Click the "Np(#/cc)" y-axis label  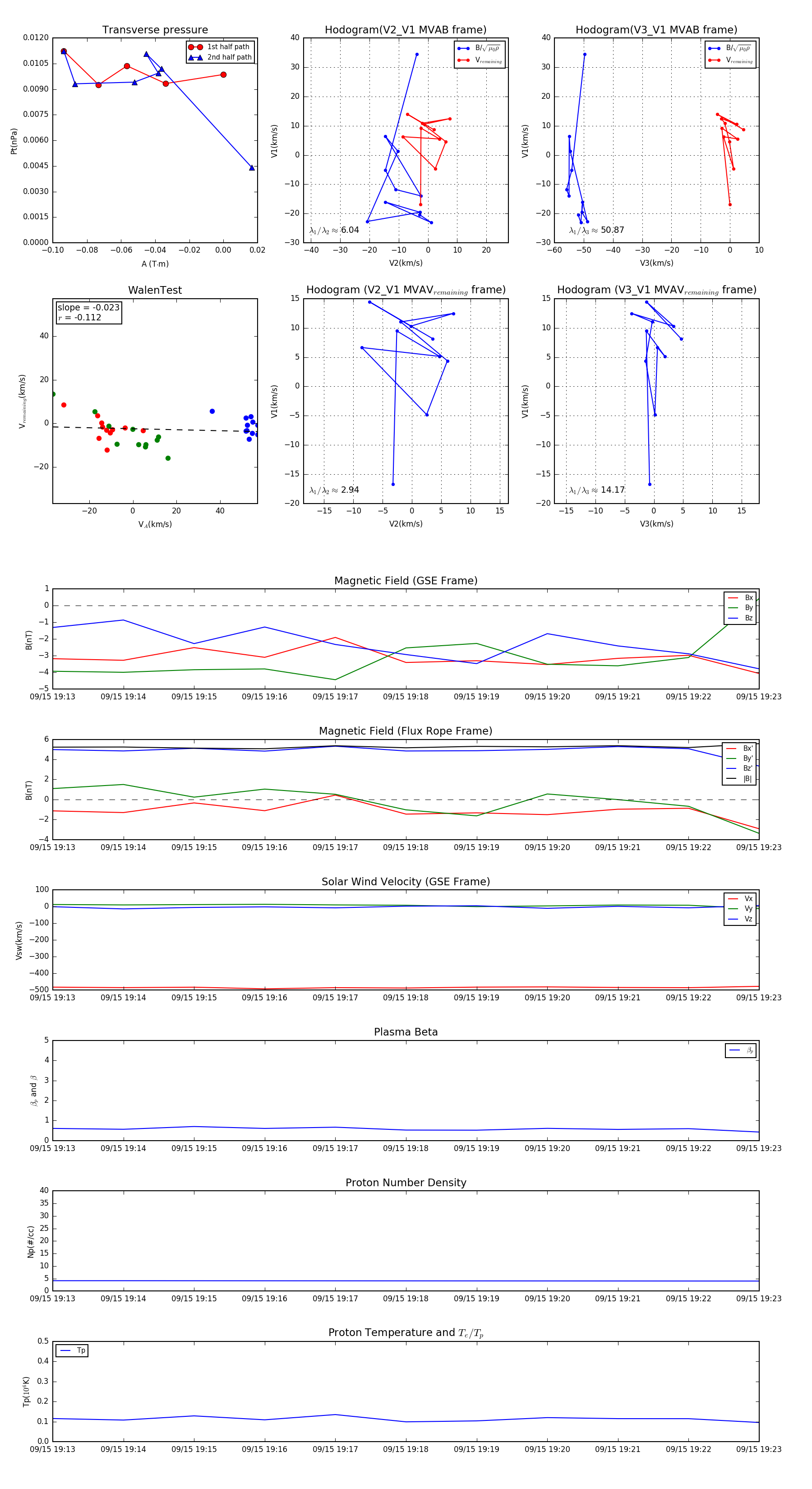point(31,1241)
